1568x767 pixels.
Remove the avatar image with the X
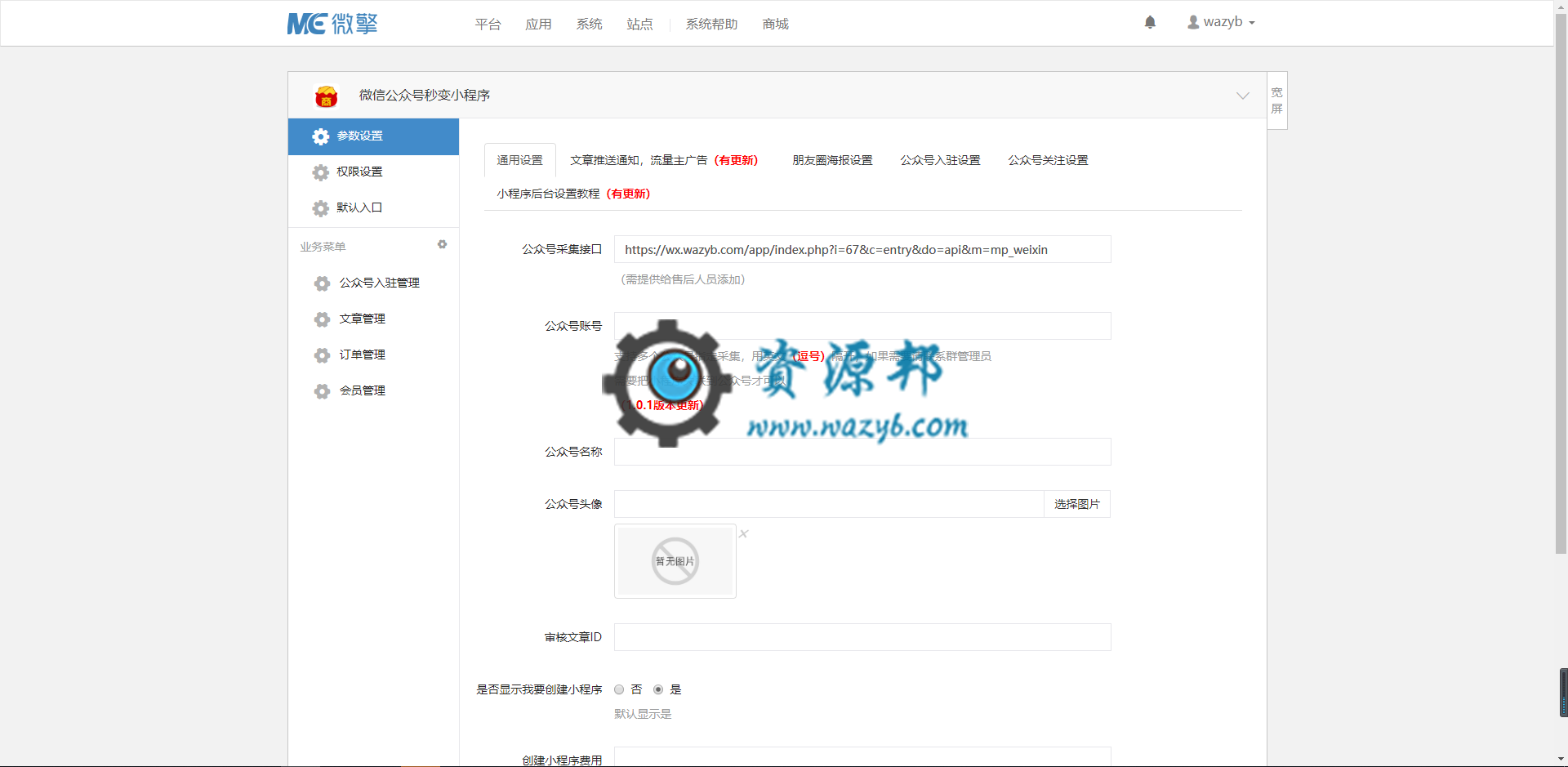click(x=743, y=533)
